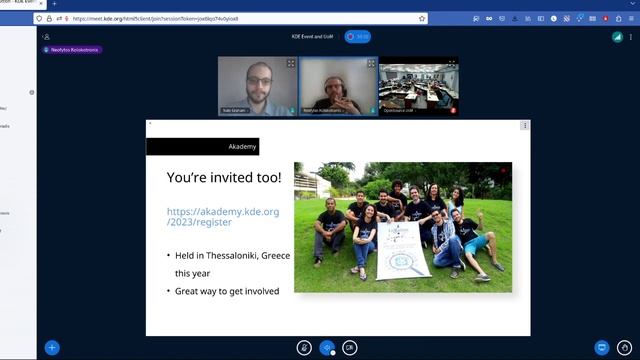Close the current browser tab
The width and height of the screenshot is (640, 360).
point(41,3)
